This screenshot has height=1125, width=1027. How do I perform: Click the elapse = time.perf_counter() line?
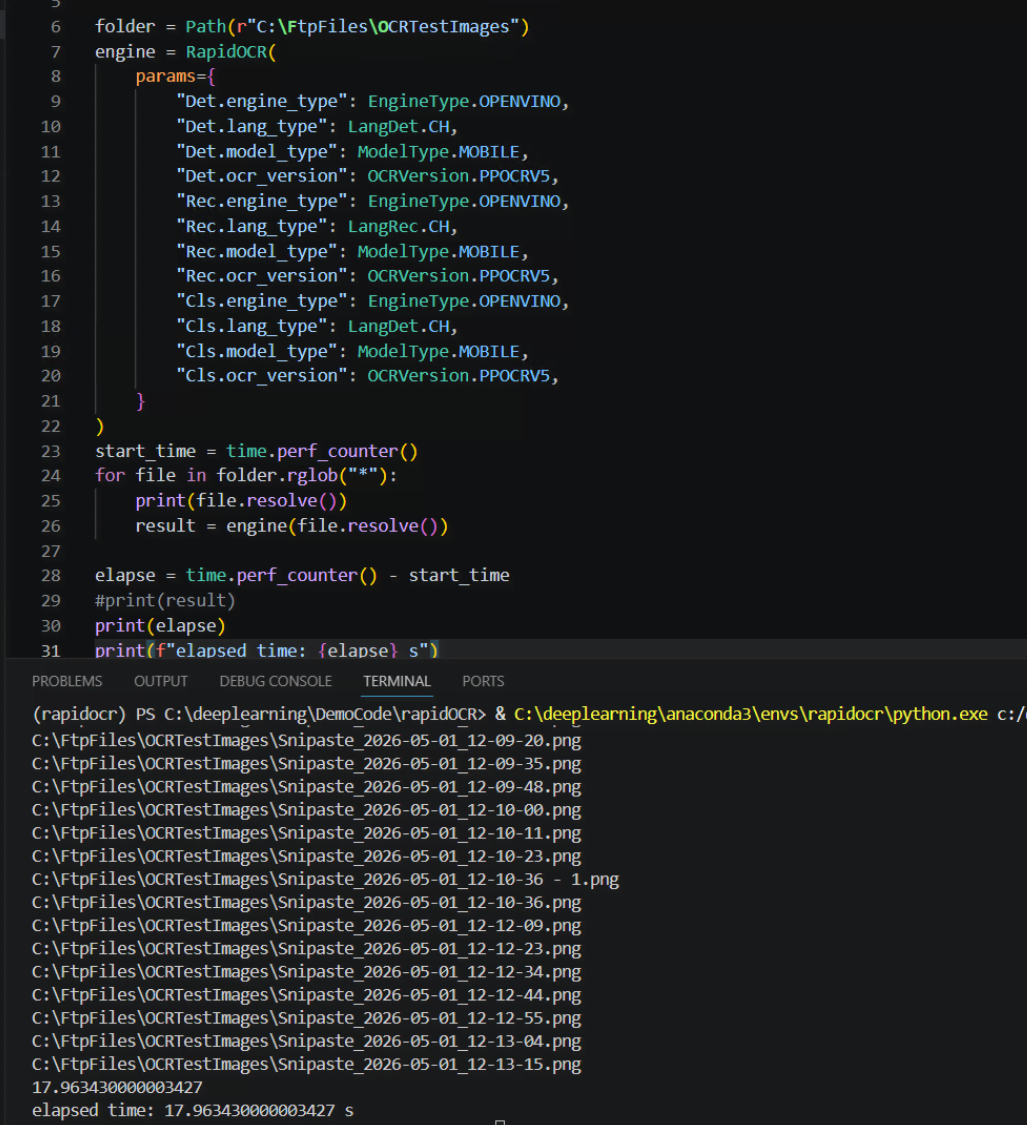pyautogui.click(x=302, y=575)
